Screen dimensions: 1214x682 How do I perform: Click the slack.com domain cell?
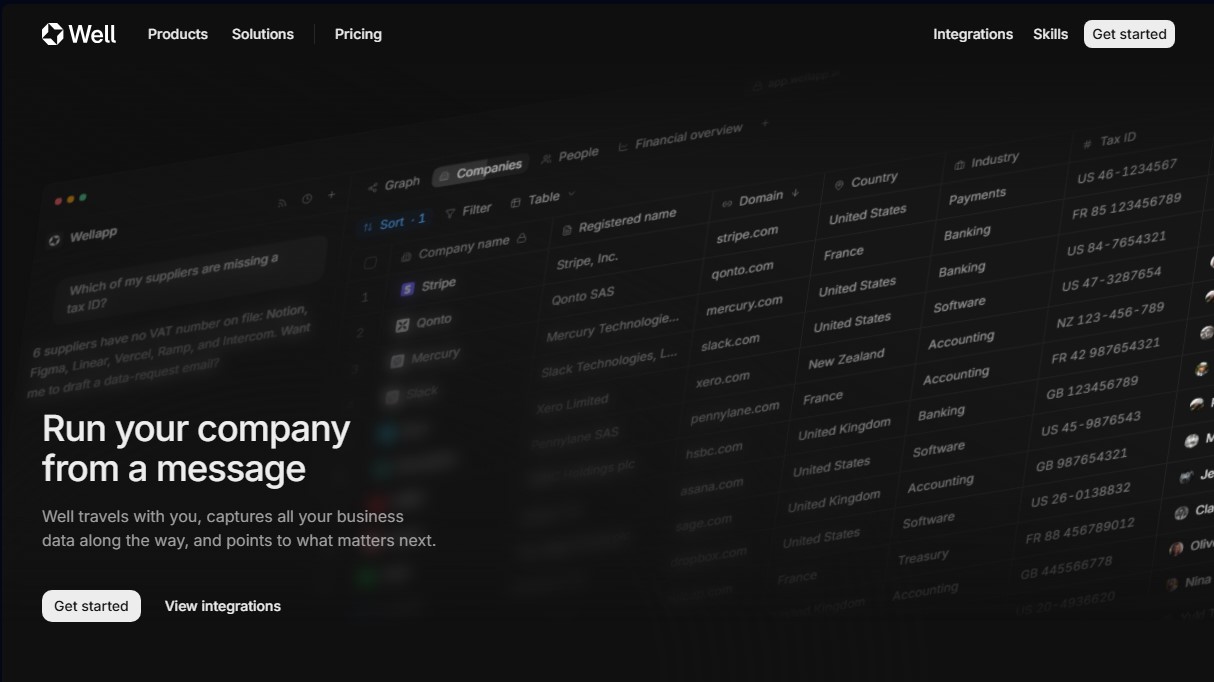[x=730, y=342]
